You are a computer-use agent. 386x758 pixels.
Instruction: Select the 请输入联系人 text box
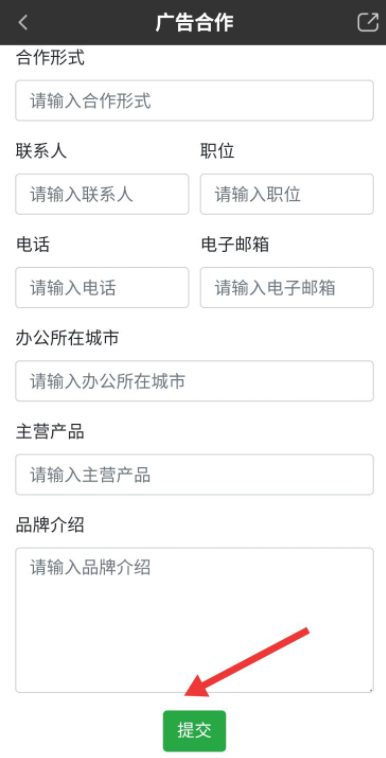(102, 194)
